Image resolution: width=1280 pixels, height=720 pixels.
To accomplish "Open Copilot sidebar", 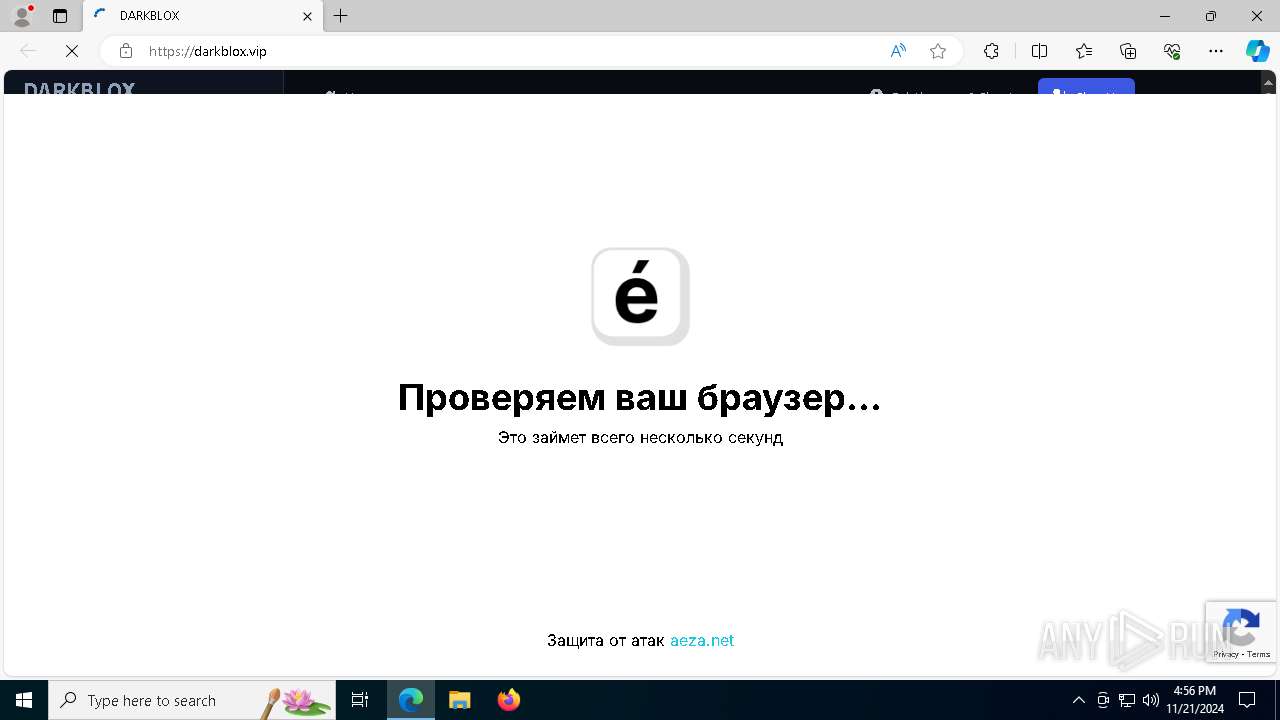I will pyautogui.click(x=1257, y=51).
